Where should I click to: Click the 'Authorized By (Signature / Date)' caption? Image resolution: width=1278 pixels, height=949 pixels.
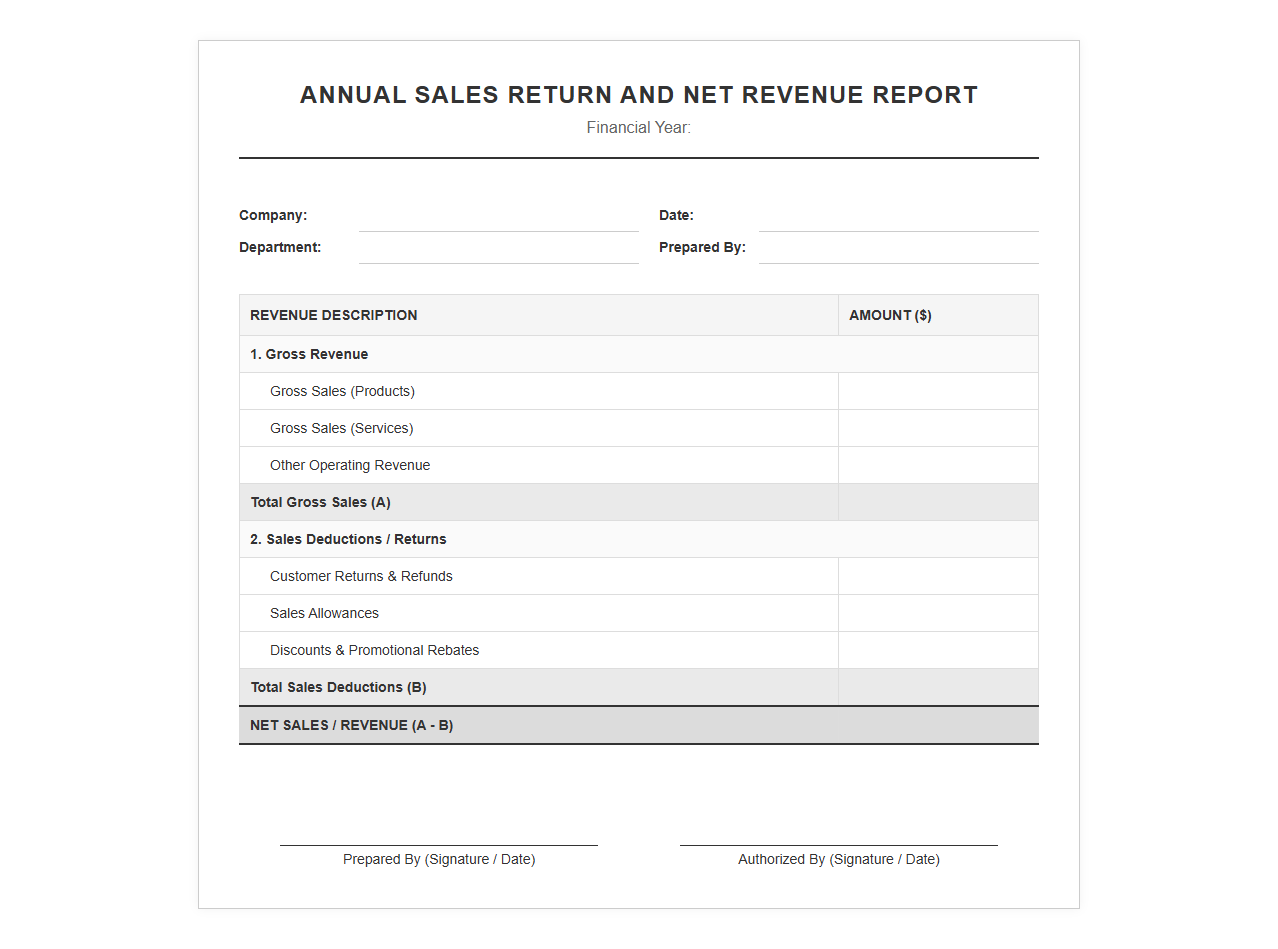(839, 859)
